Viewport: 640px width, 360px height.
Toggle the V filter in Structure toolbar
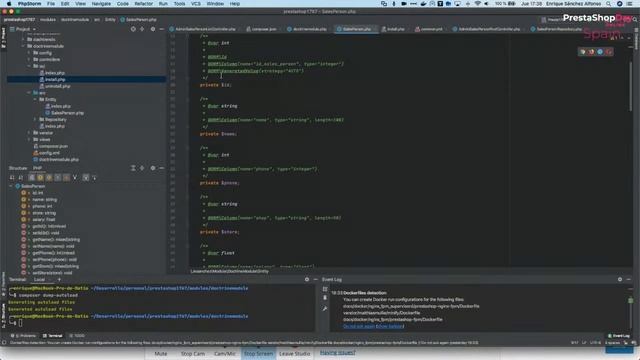tap(75, 178)
